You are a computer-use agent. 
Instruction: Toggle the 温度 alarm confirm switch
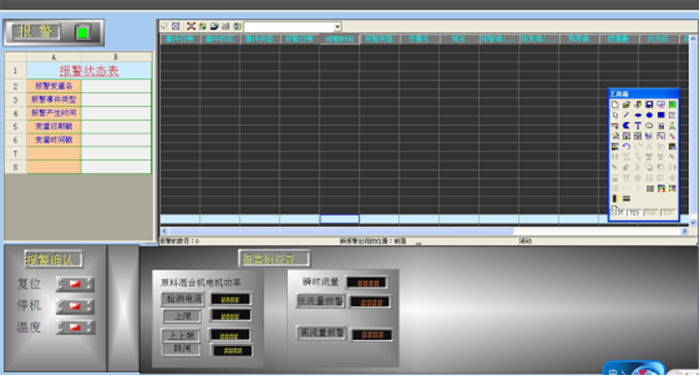(75, 327)
